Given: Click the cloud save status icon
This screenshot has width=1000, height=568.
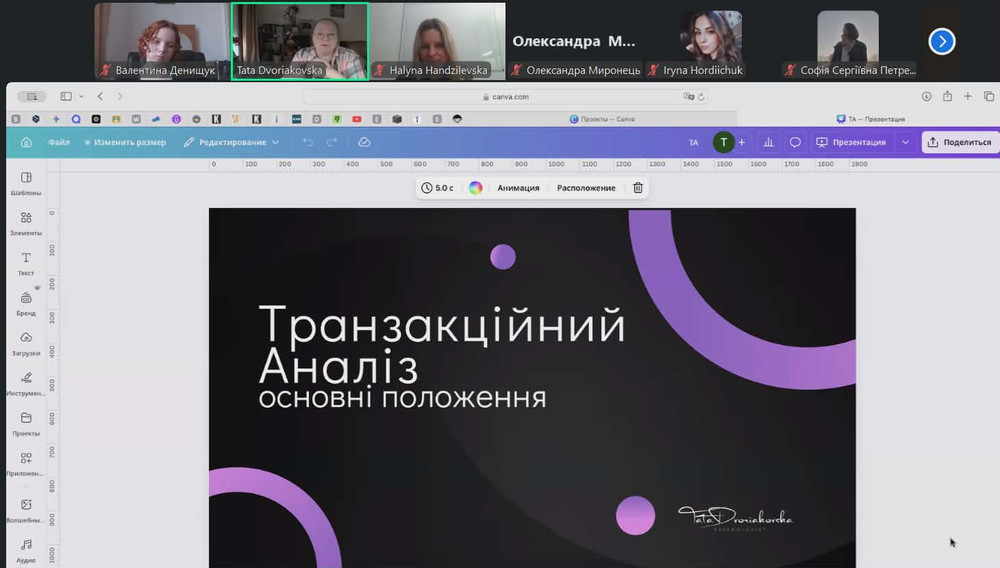Looking at the screenshot, I should coord(364,142).
